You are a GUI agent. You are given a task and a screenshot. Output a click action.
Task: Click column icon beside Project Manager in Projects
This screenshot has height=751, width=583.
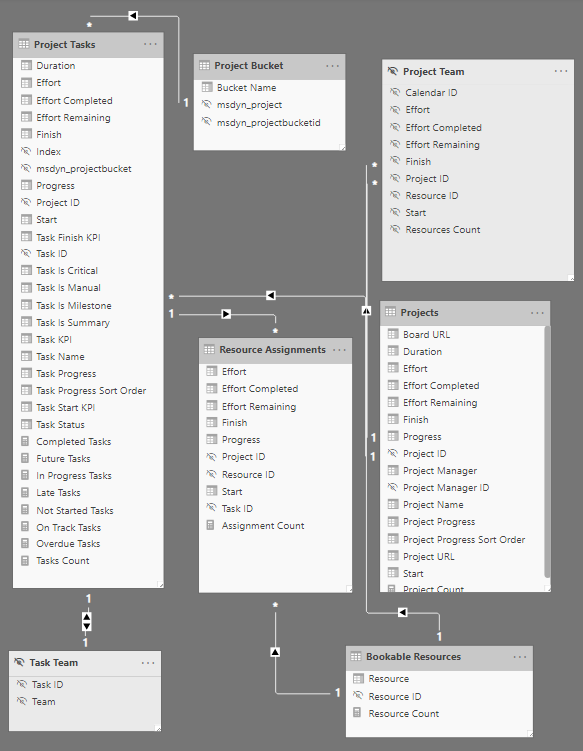pyautogui.click(x=393, y=470)
